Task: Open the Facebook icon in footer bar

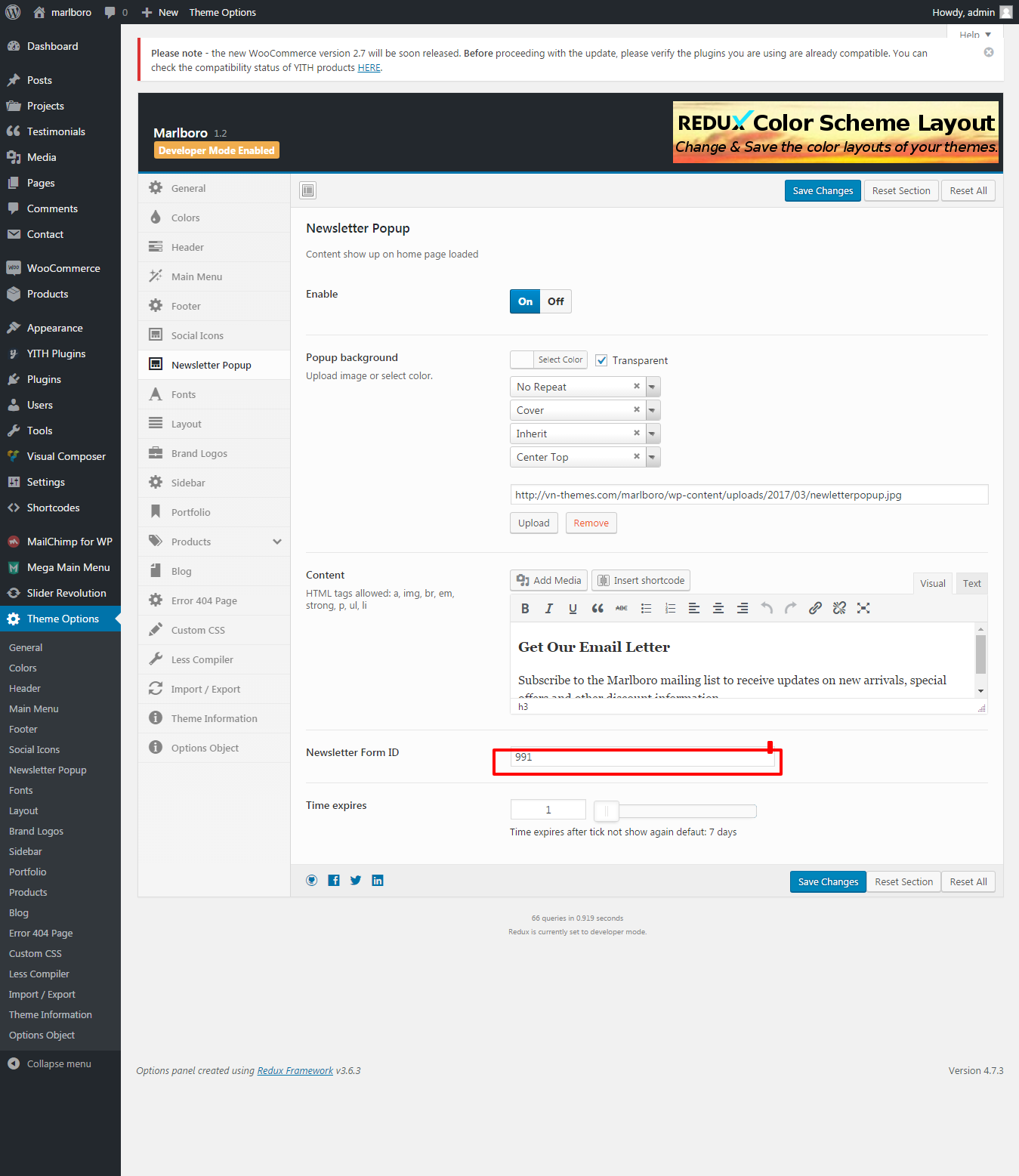Action: [x=334, y=881]
